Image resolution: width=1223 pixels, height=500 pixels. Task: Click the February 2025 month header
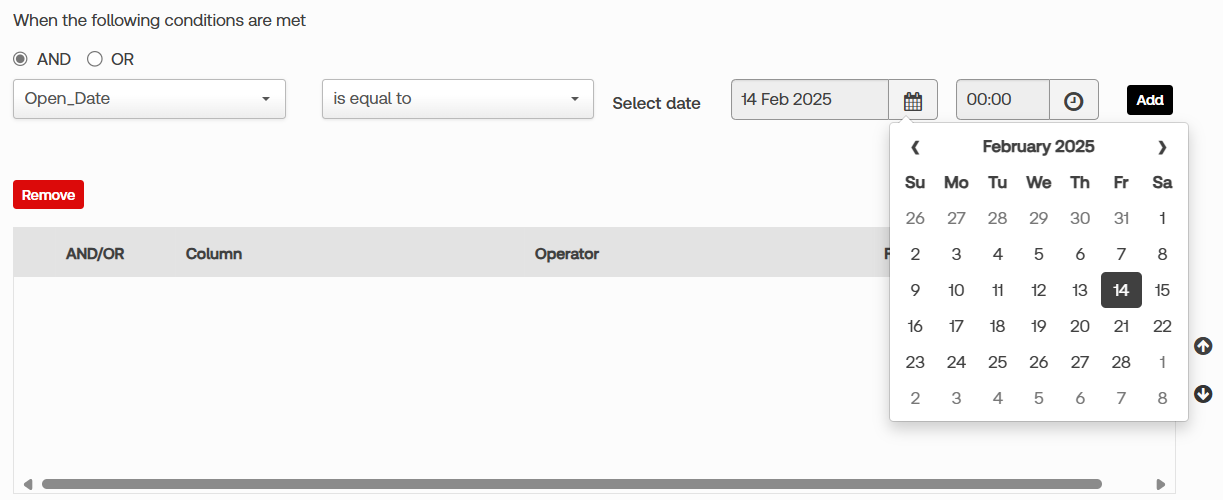(x=1038, y=147)
